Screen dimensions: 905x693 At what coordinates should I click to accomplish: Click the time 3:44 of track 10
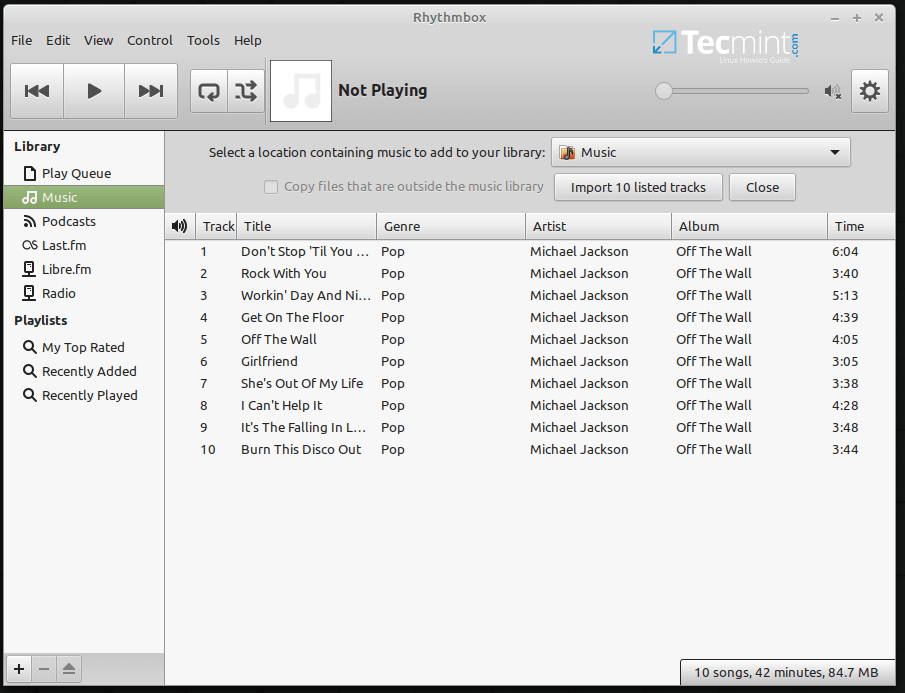pos(845,449)
